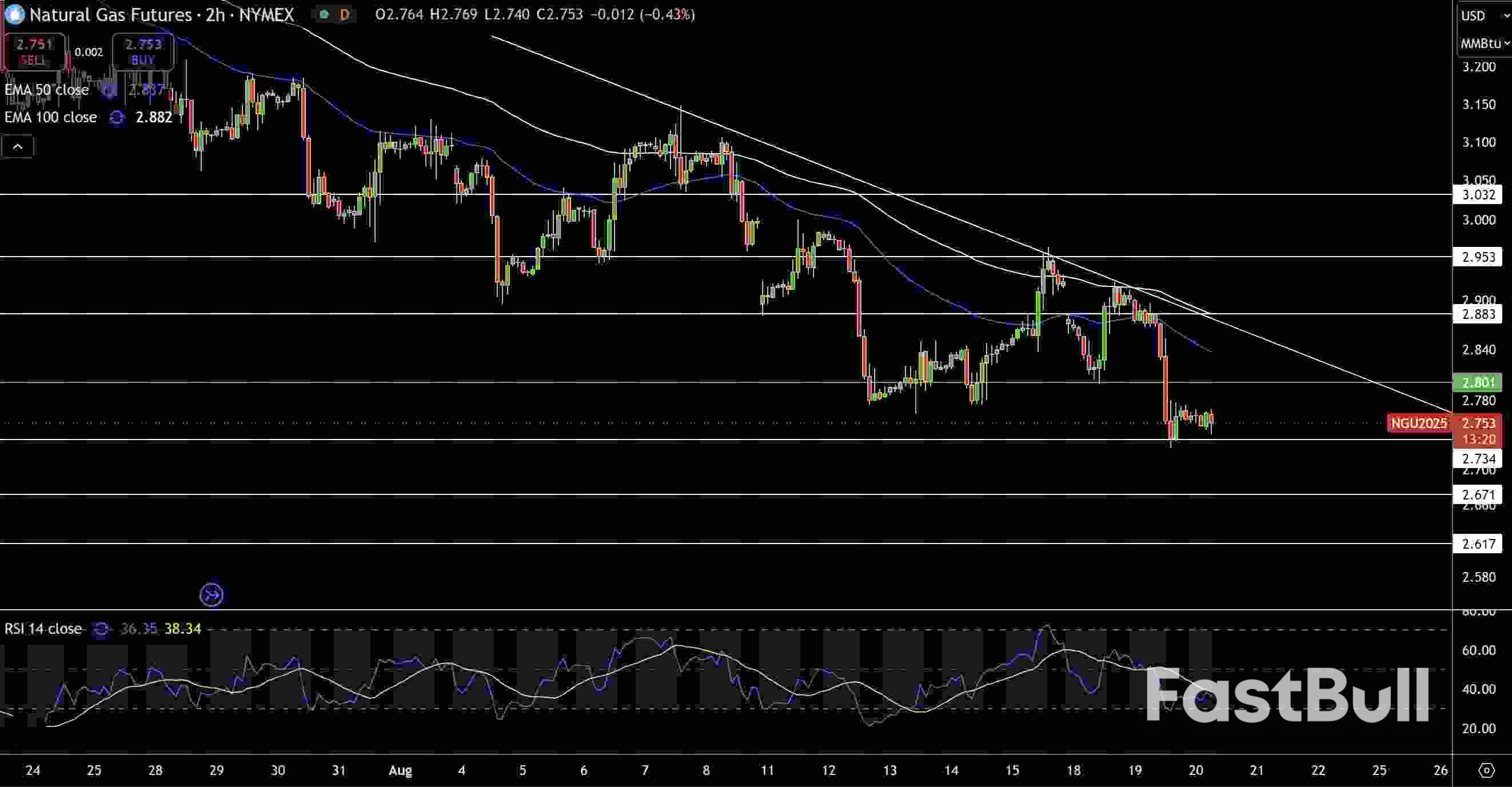Open the MMBtu unit dropdown
Image resolution: width=1512 pixels, height=787 pixels.
(1484, 43)
